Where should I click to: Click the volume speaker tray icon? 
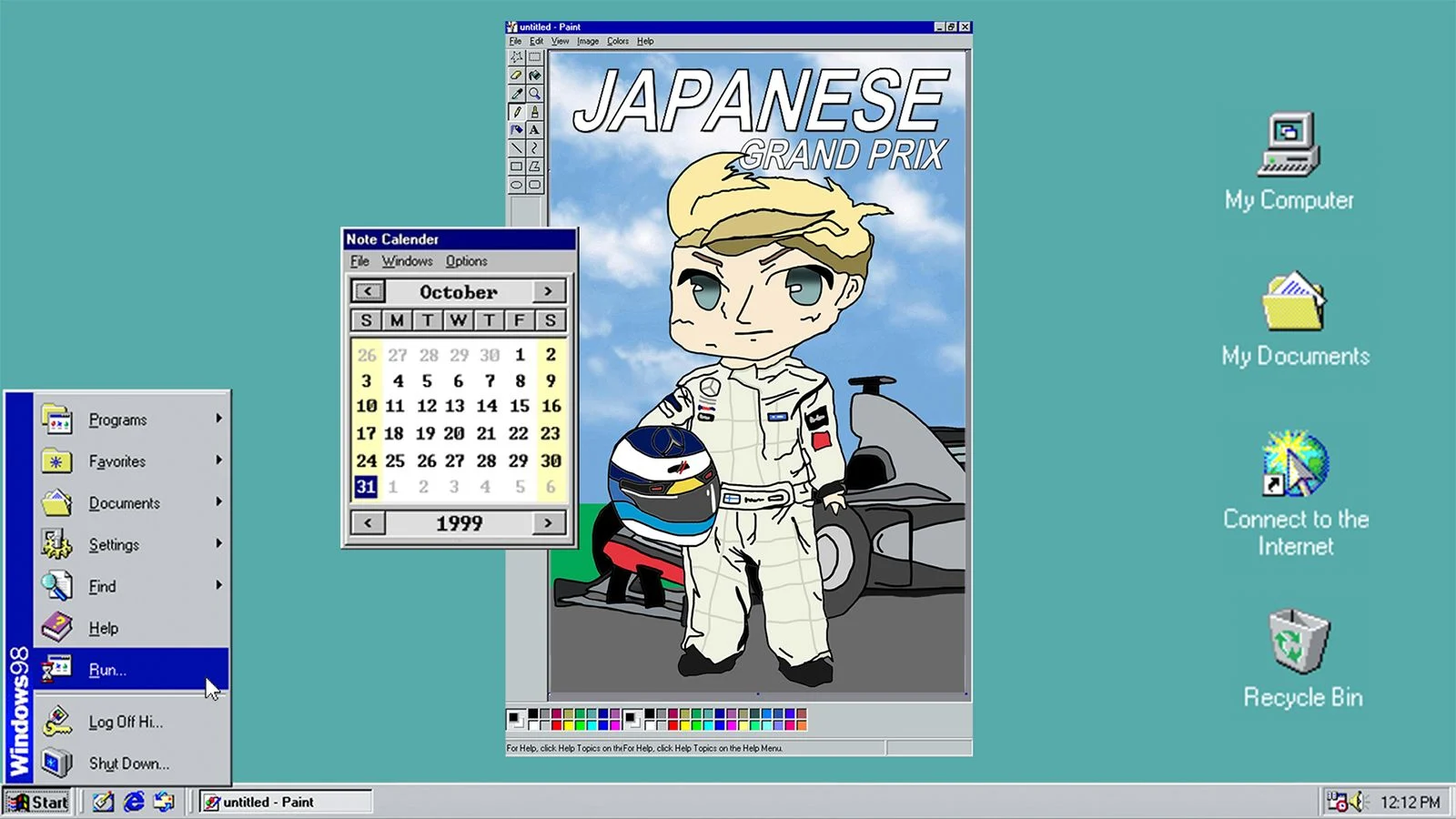[x=1359, y=802]
